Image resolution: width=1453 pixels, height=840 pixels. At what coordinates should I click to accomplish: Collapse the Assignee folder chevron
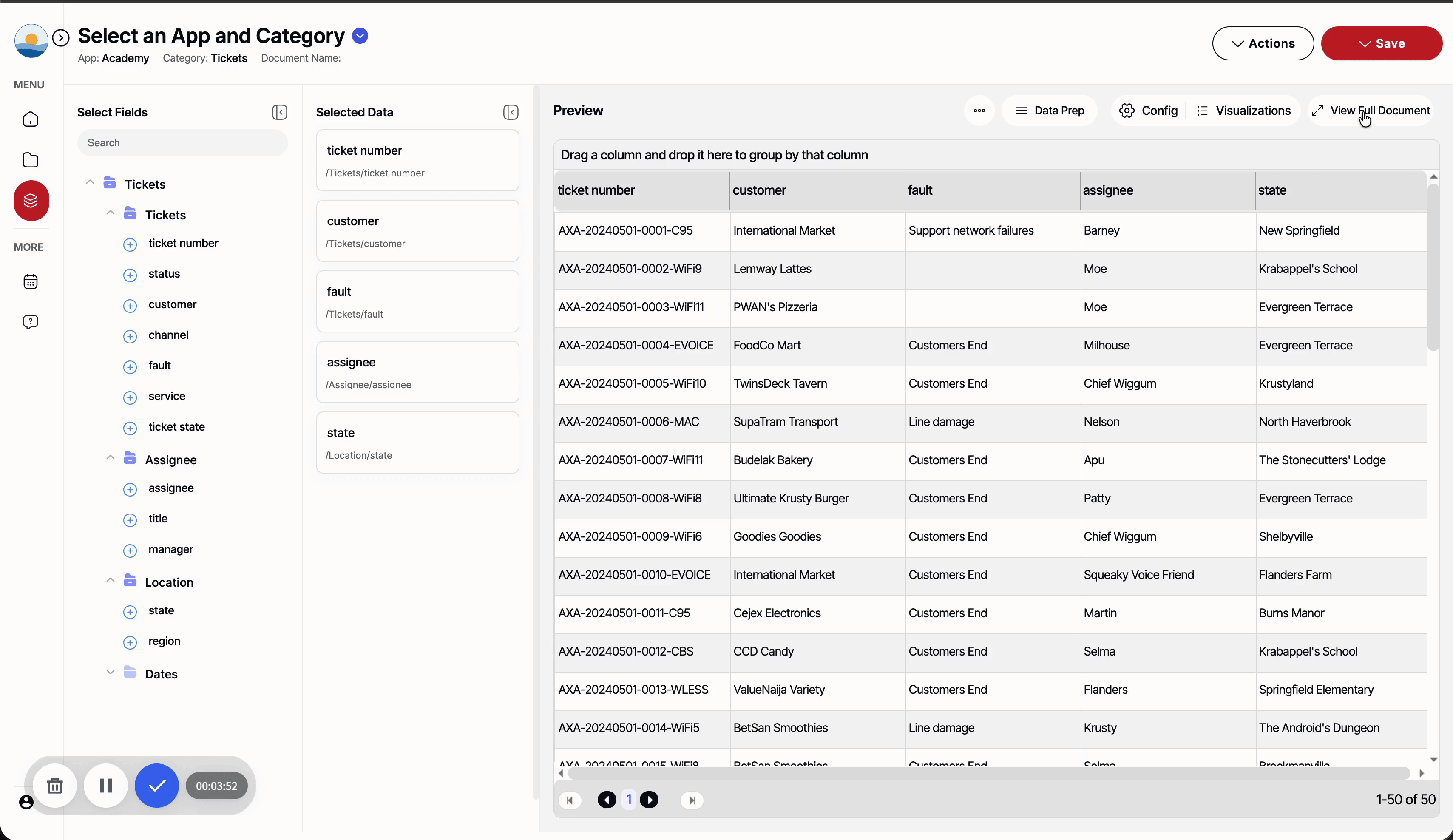[110, 458]
